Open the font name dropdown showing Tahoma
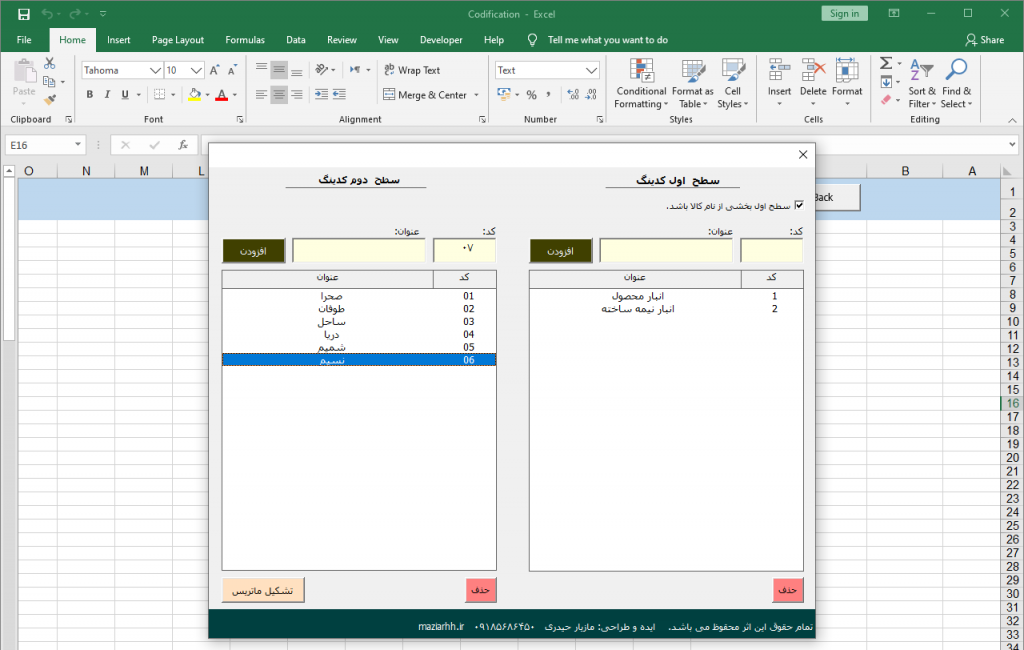This screenshot has height=650, width=1024. [x=155, y=71]
